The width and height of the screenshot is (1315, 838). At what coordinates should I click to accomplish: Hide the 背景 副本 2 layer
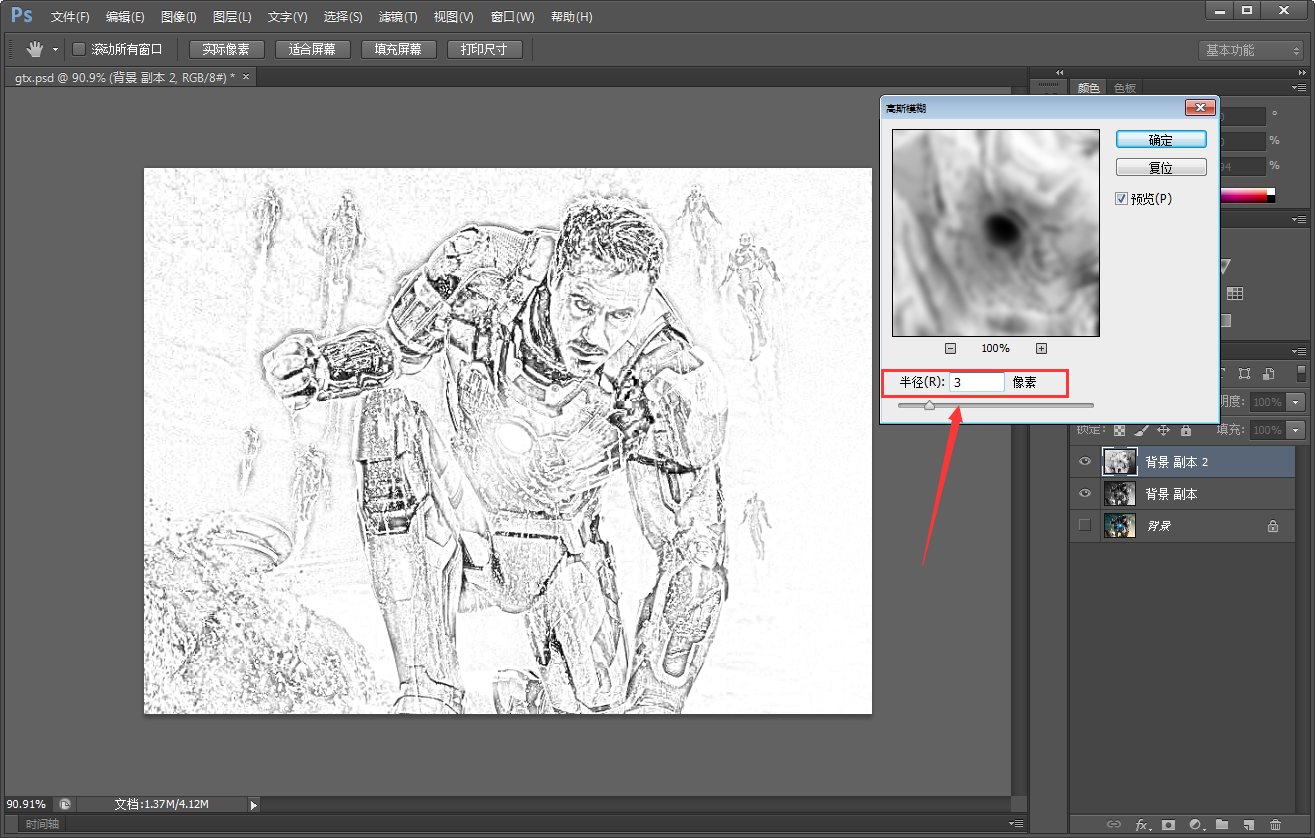(1085, 462)
